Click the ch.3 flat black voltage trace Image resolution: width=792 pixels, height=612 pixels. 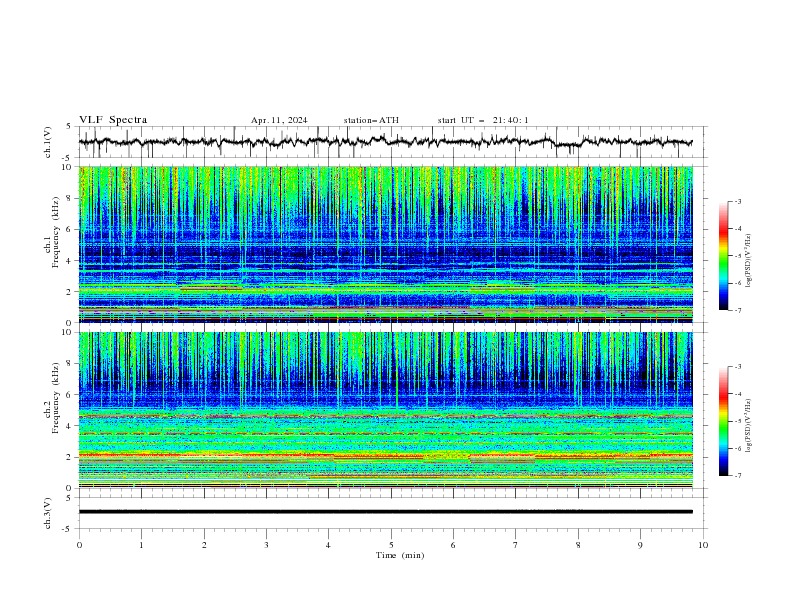pyautogui.click(x=385, y=512)
